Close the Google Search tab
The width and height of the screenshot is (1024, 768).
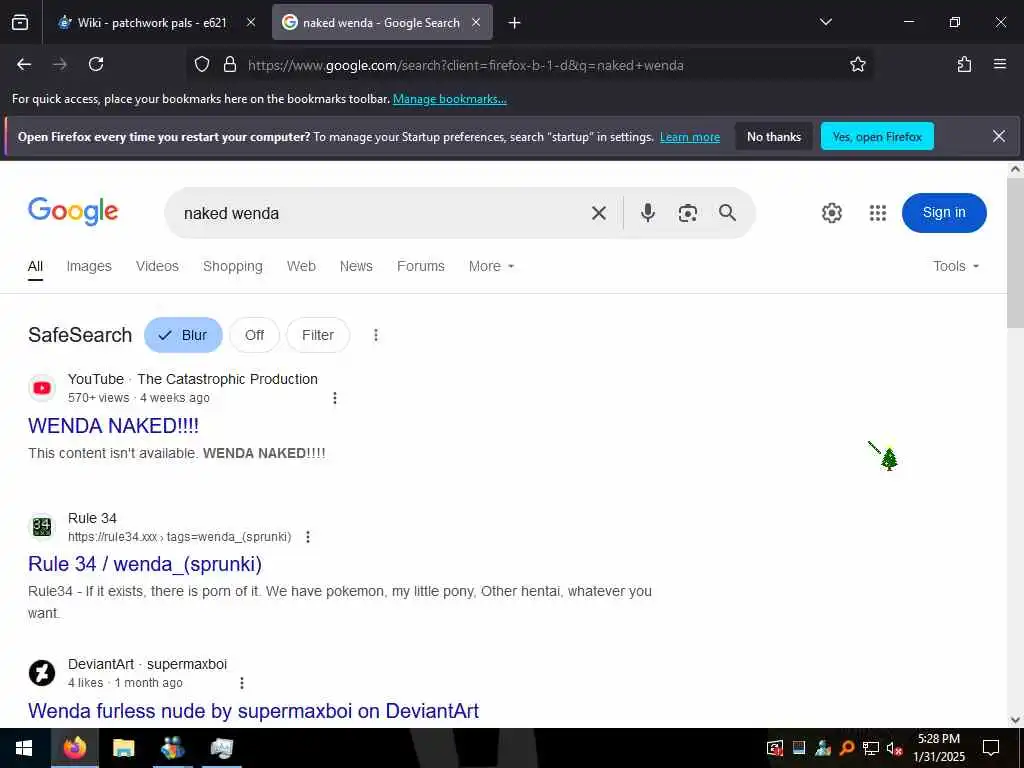pyautogui.click(x=476, y=23)
